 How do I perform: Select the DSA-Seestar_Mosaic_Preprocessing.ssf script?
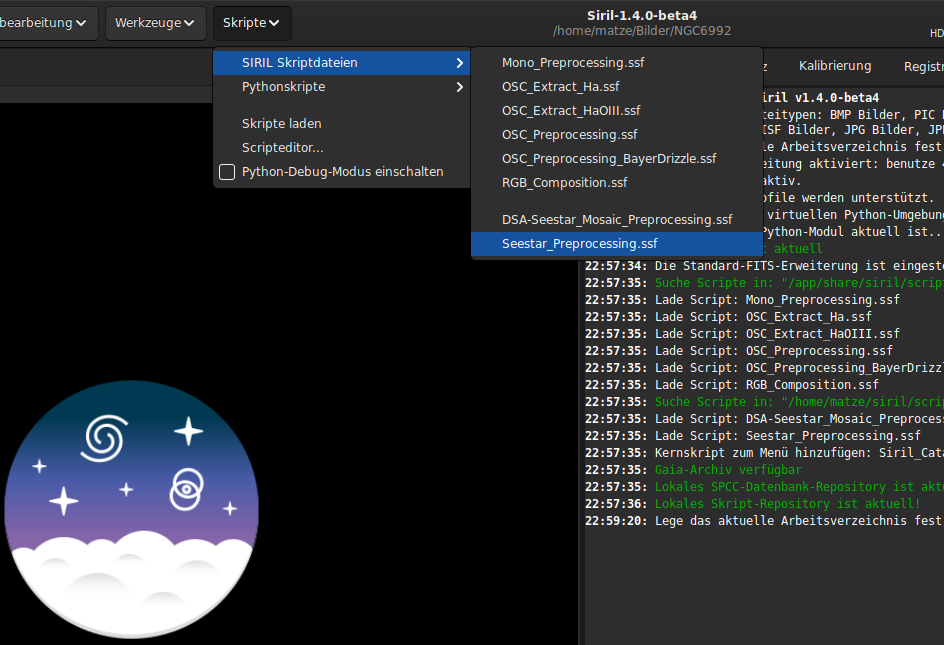[617, 220]
